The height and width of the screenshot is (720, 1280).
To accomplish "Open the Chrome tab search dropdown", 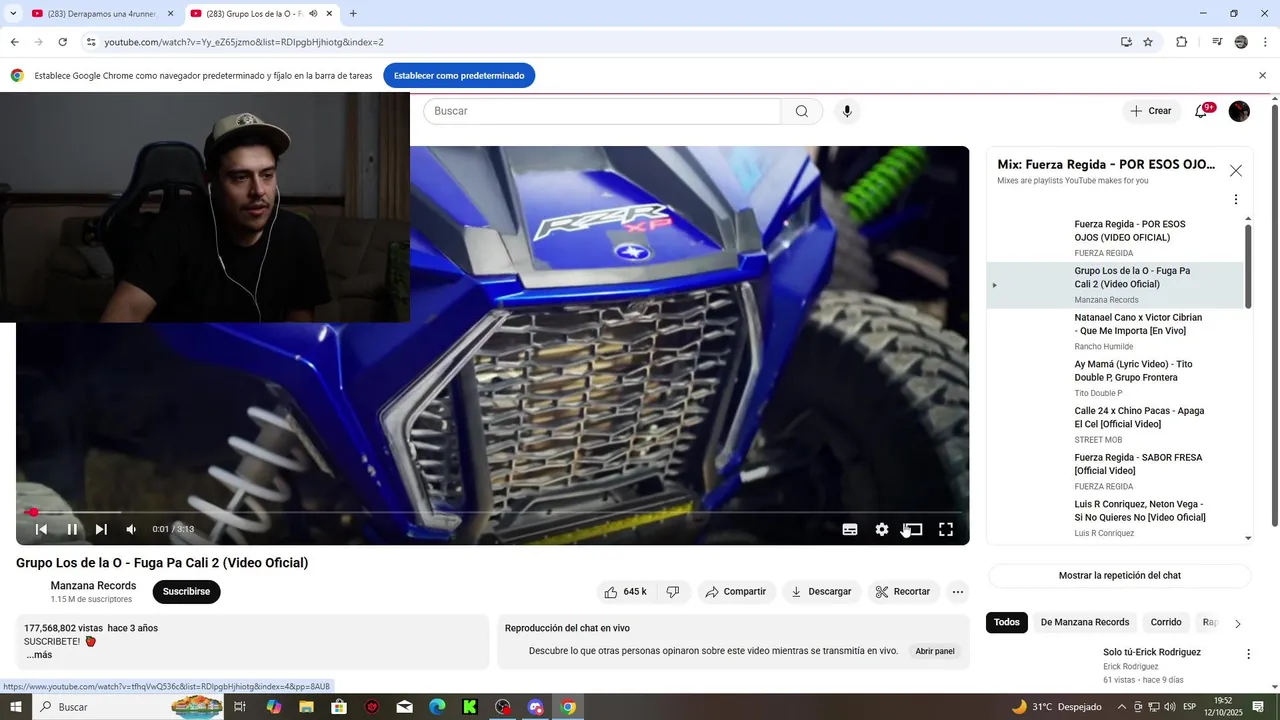I will click(13, 14).
